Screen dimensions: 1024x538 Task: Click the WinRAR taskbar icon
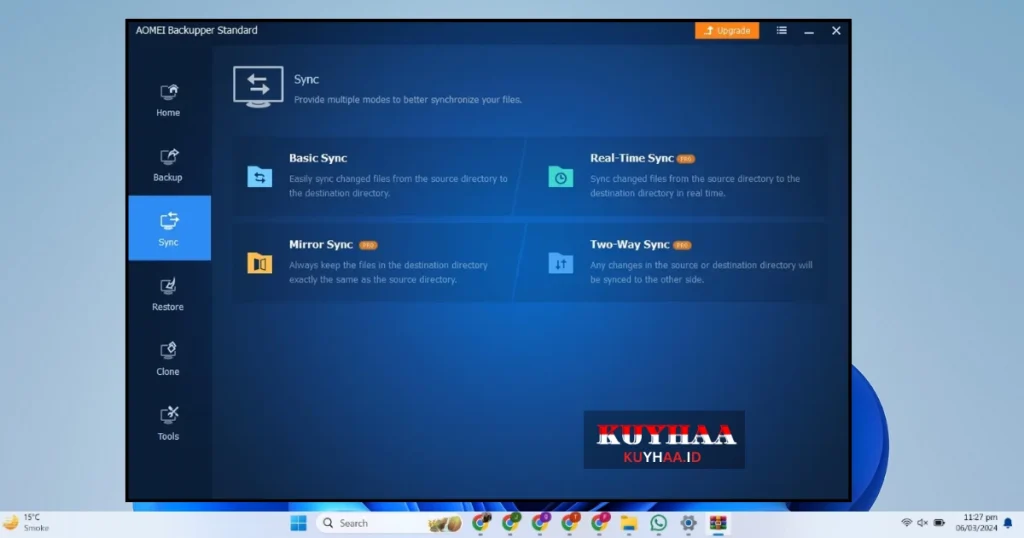click(x=718, y=523)
